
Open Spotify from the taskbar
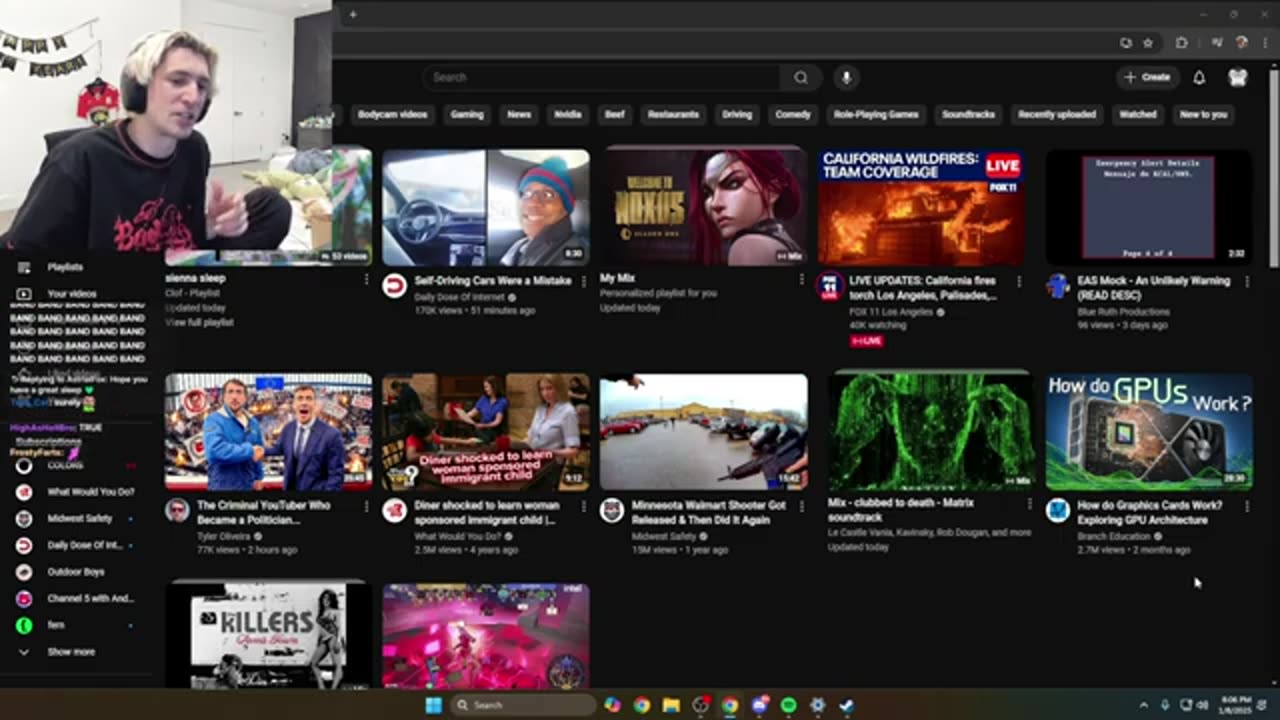788,705
